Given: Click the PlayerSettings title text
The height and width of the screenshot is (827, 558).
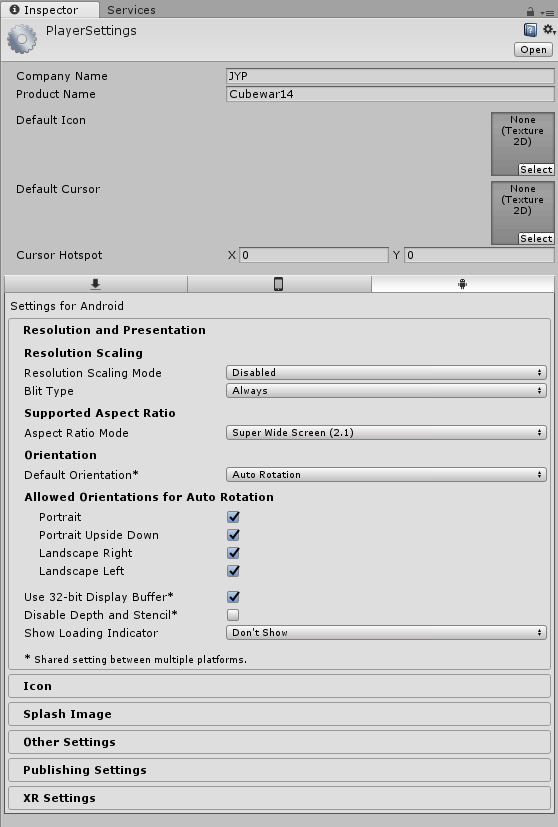Looking at the screenshot, I should (x=91, y=31).
